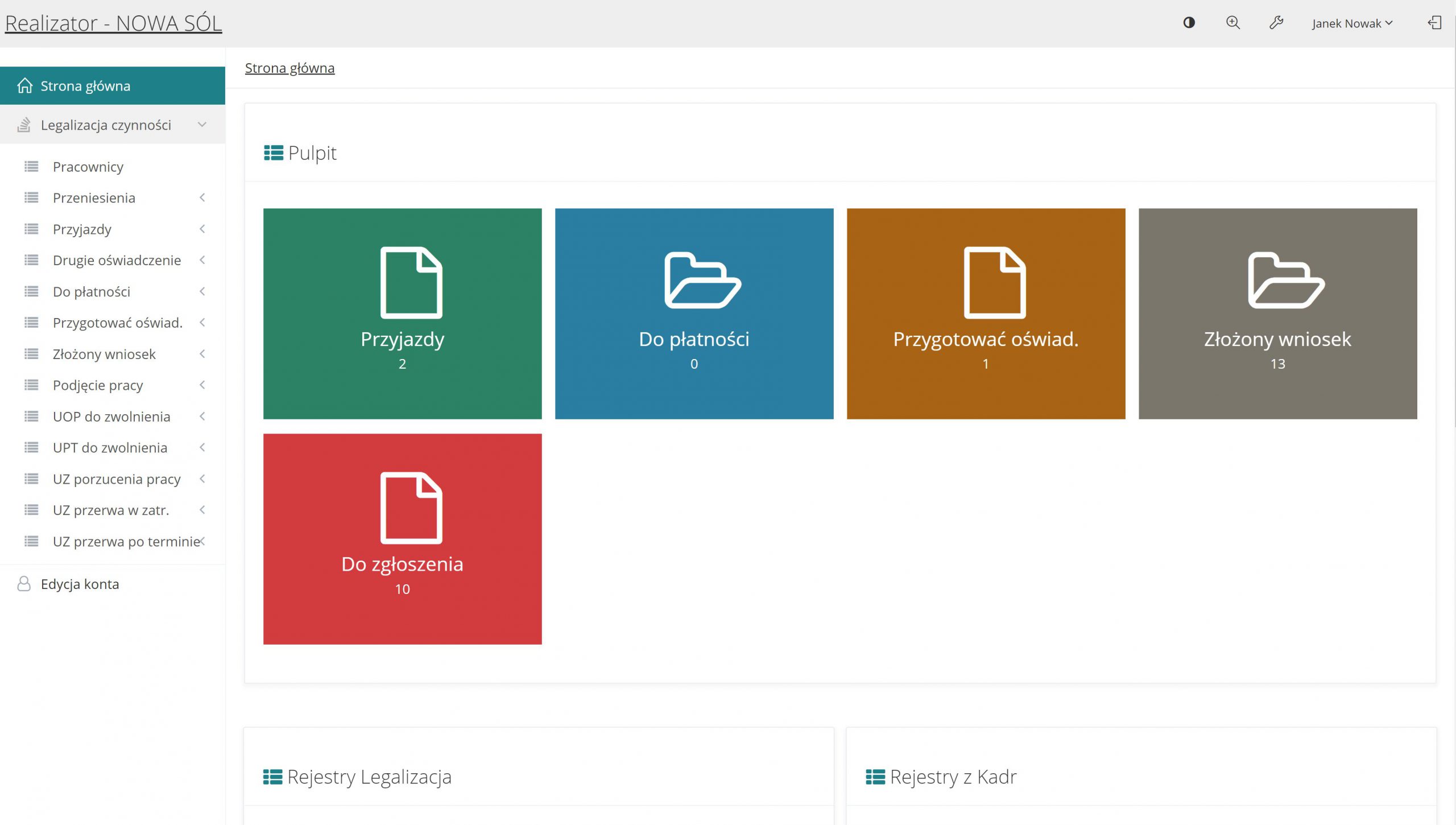Image resolution: width=1456 pixels, height=825 pixels.
Task: Toggle high contrast mode icon
Action: (1189, 23)
